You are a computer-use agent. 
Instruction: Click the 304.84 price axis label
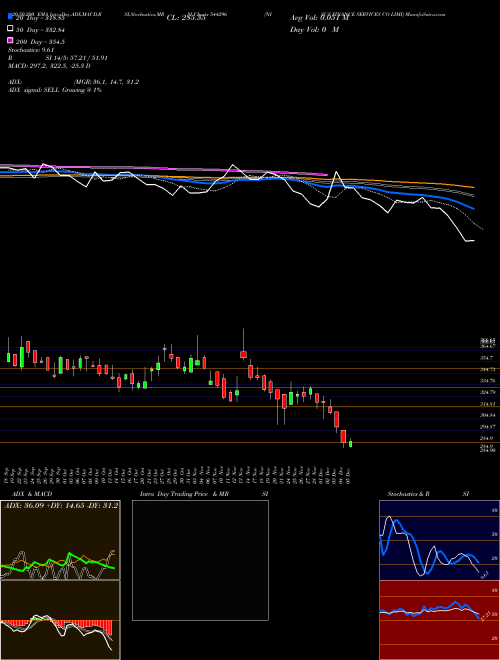pos(488,415)
